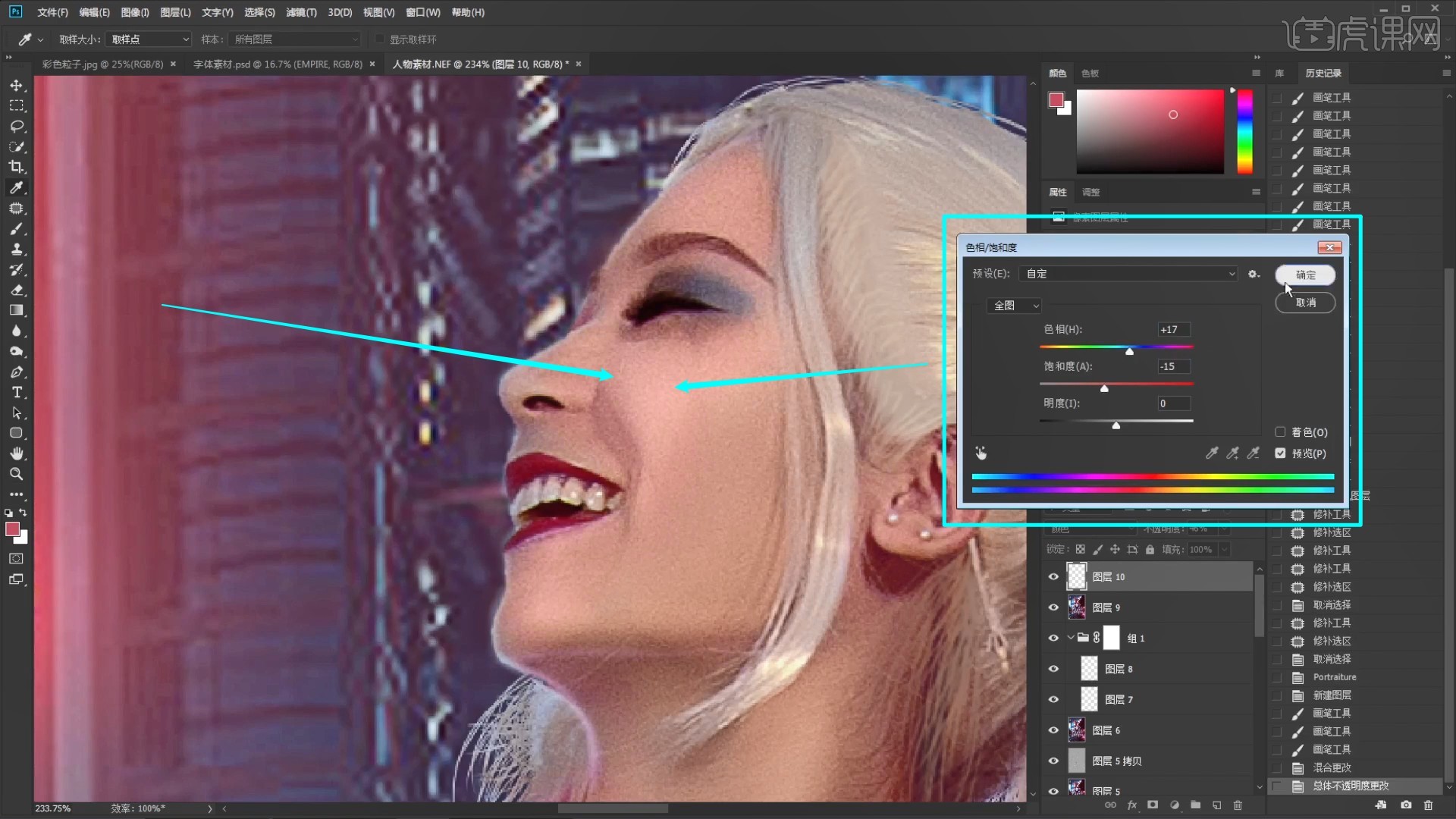The image size is (1456, 819).
Task: Toggle visibility of 图层 9
Action: pyautogui.click(x=1053, y=607)
